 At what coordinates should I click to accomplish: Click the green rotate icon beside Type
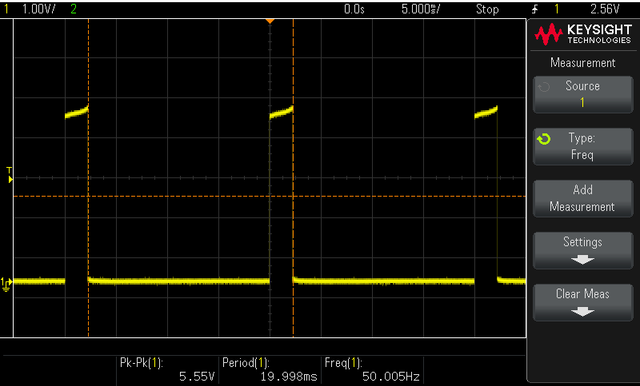[x=544, y=140]
